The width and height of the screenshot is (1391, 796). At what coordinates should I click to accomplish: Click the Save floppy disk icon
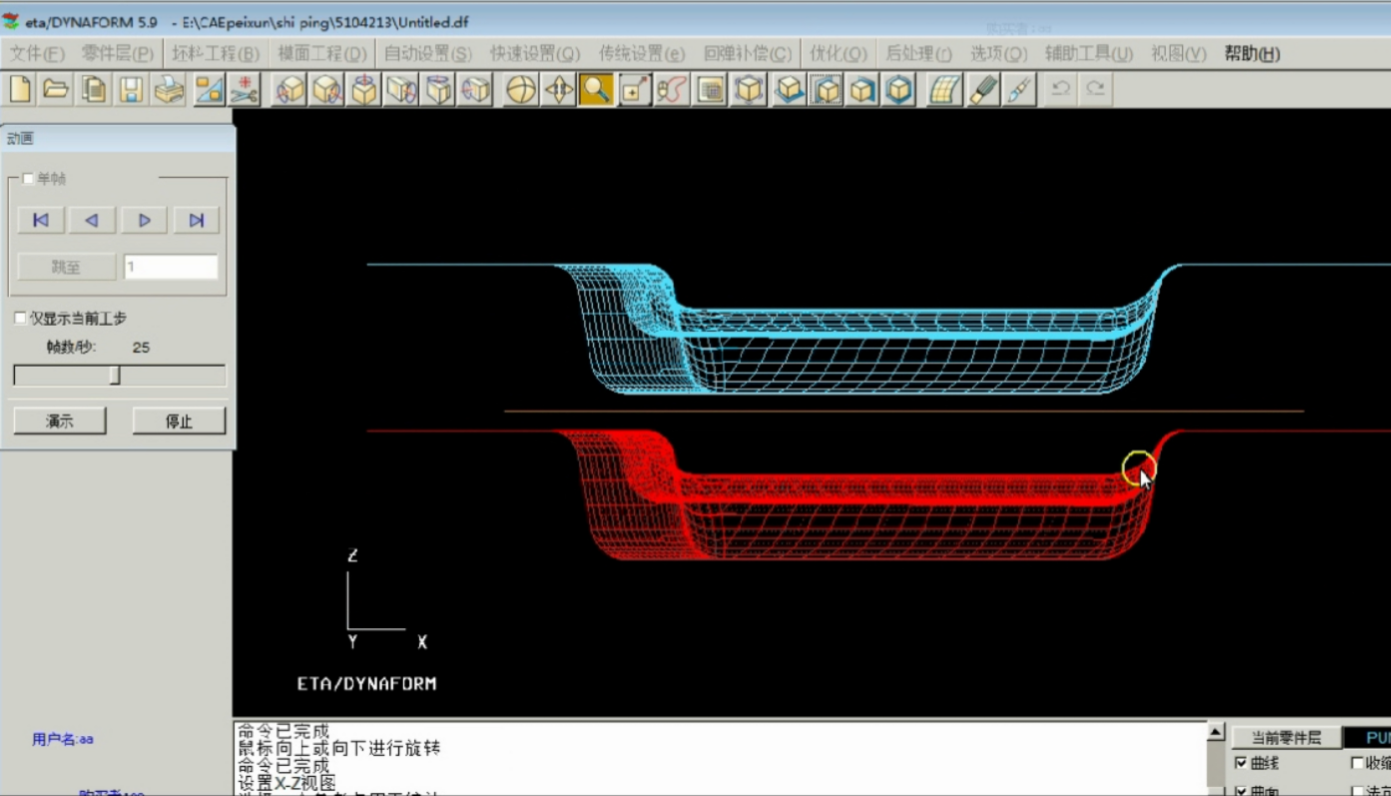(x=131, y=90)
